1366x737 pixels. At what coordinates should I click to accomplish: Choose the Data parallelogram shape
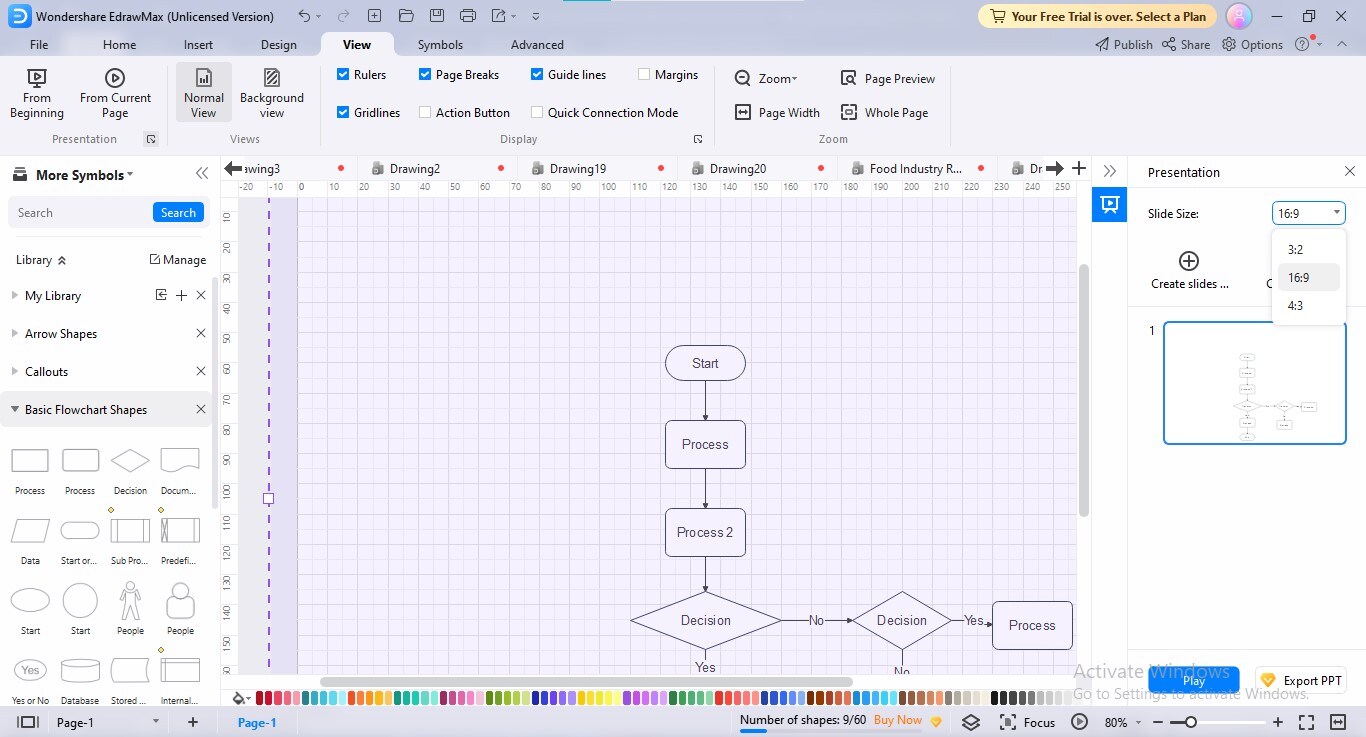coord(30,530)
